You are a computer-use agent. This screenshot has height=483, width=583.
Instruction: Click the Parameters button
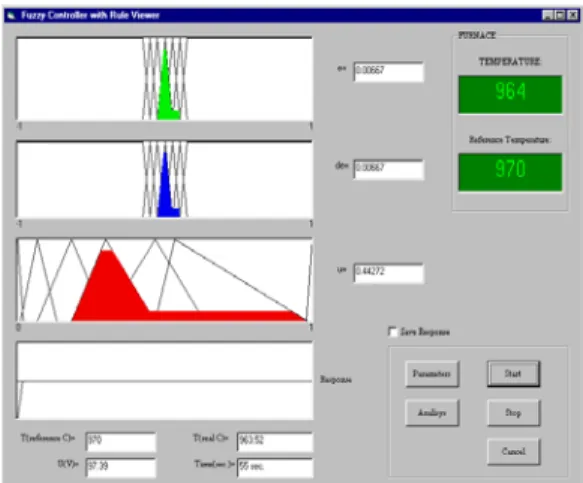pyautogui.click(x=432, y=374)
